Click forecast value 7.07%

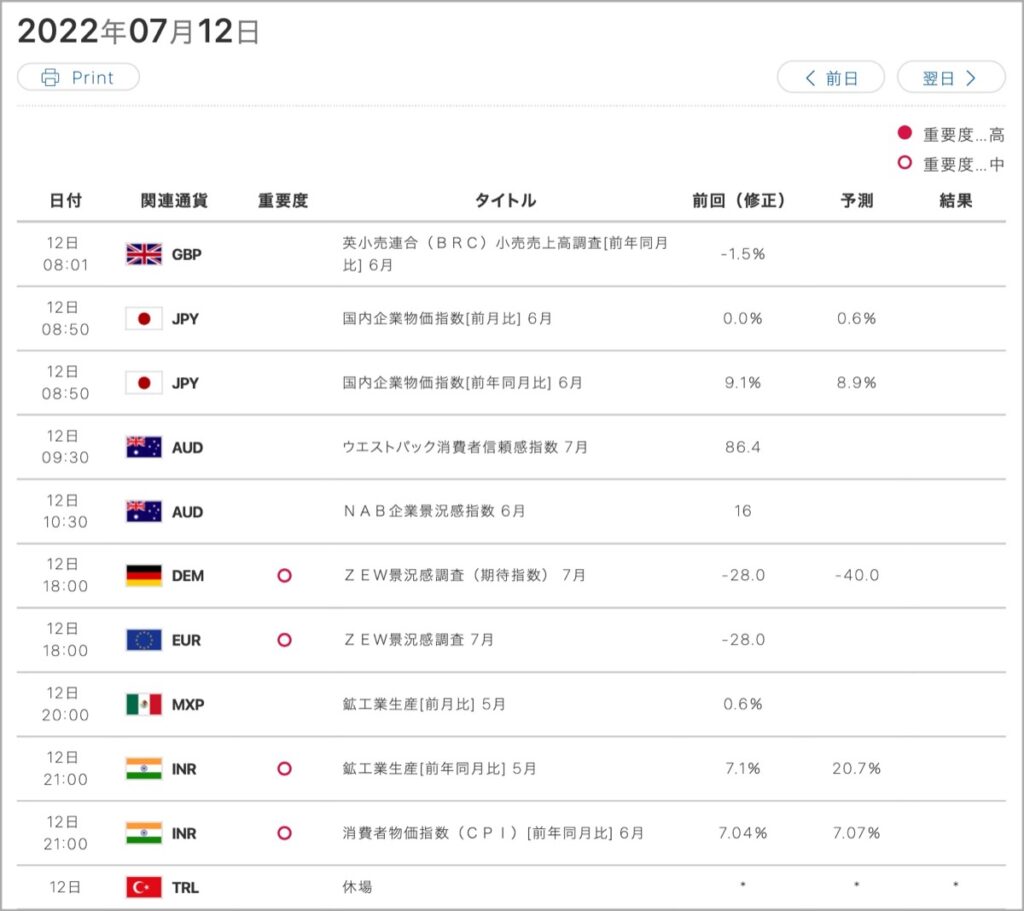(857, 833)
